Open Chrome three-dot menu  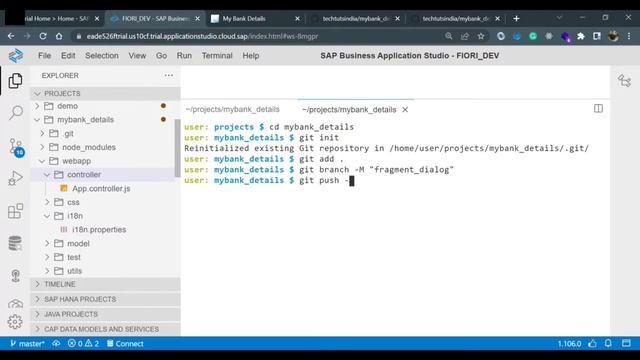(x=629, y=36)
